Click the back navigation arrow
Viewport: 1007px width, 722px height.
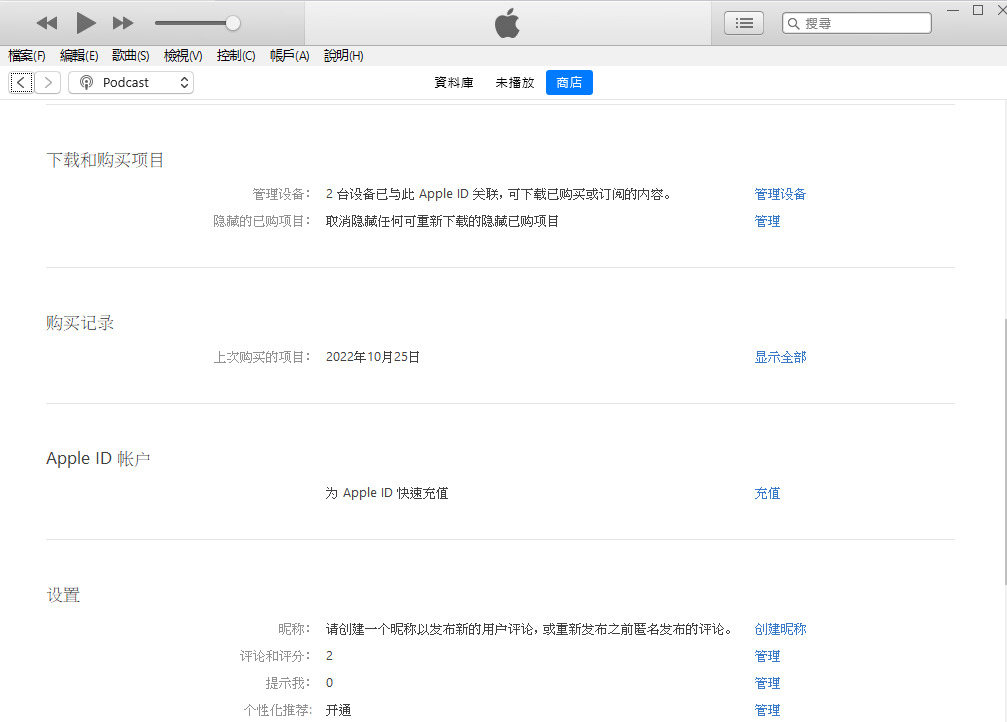pyautogui.click(x=21, y=83)
